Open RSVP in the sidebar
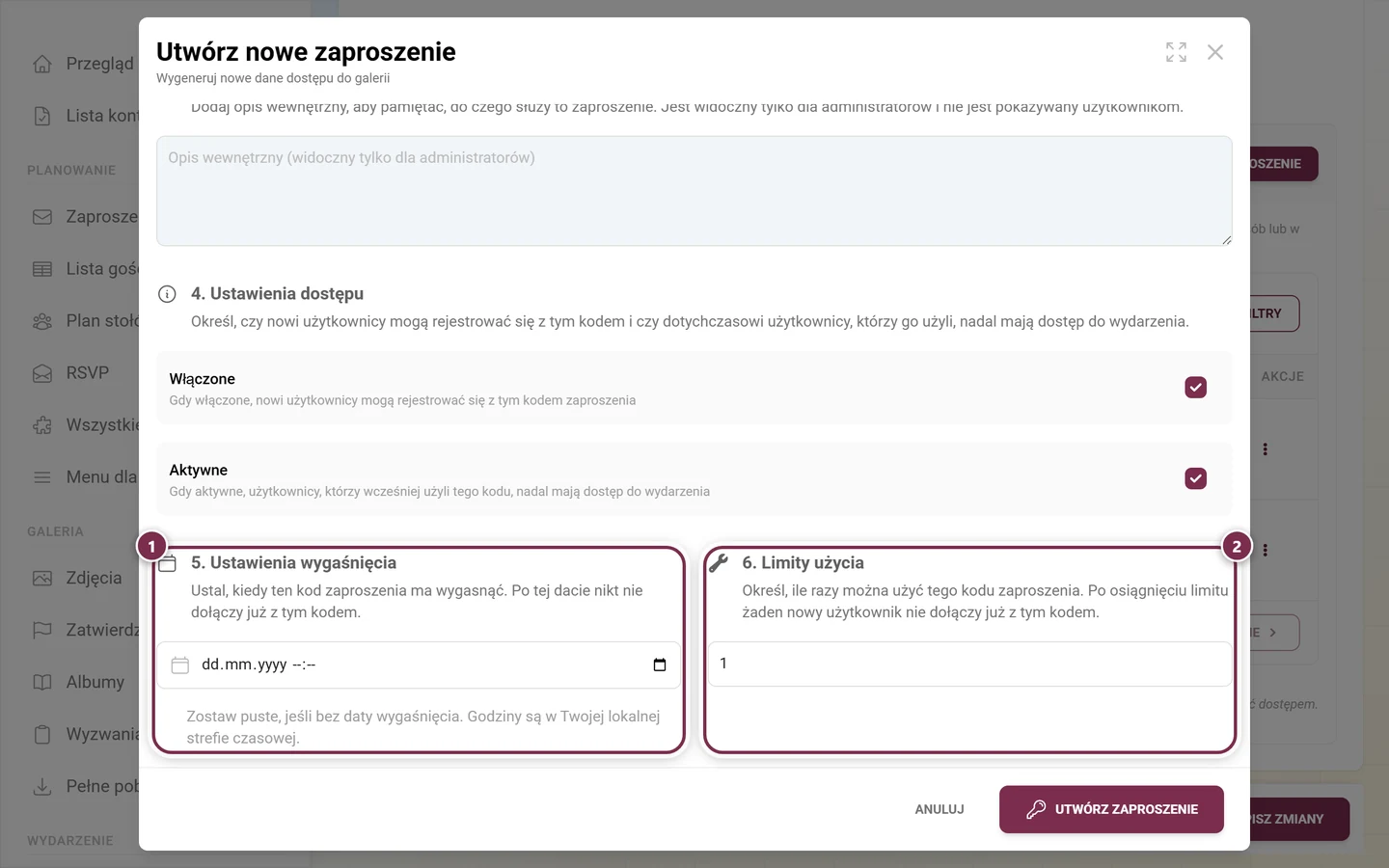The height and width of the screenshot is (868, 1389). tap(88, 373)
